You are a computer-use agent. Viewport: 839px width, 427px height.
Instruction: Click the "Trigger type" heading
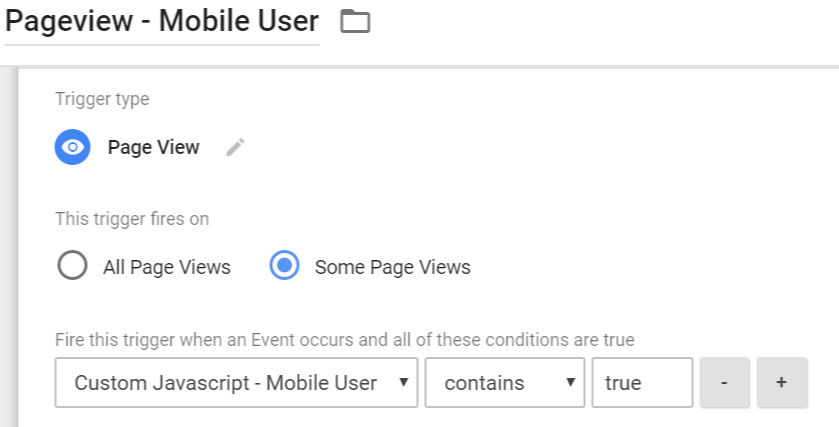point(102,99)
